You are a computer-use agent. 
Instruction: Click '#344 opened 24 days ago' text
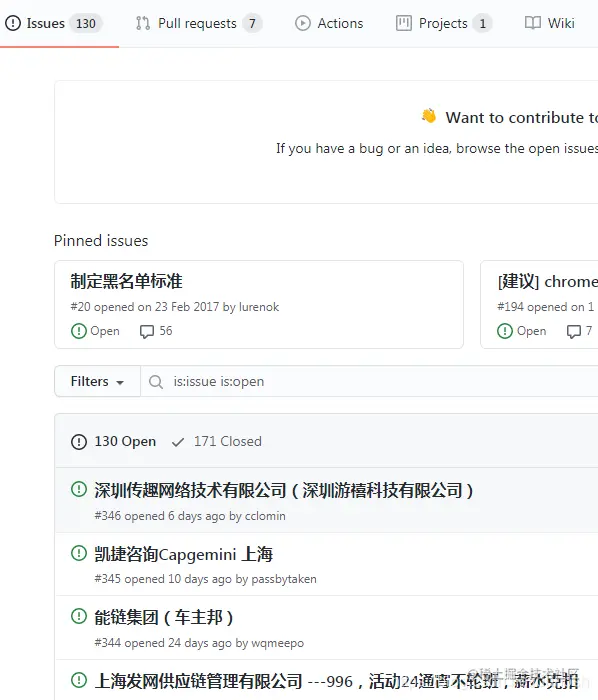[x=163, y=643]
